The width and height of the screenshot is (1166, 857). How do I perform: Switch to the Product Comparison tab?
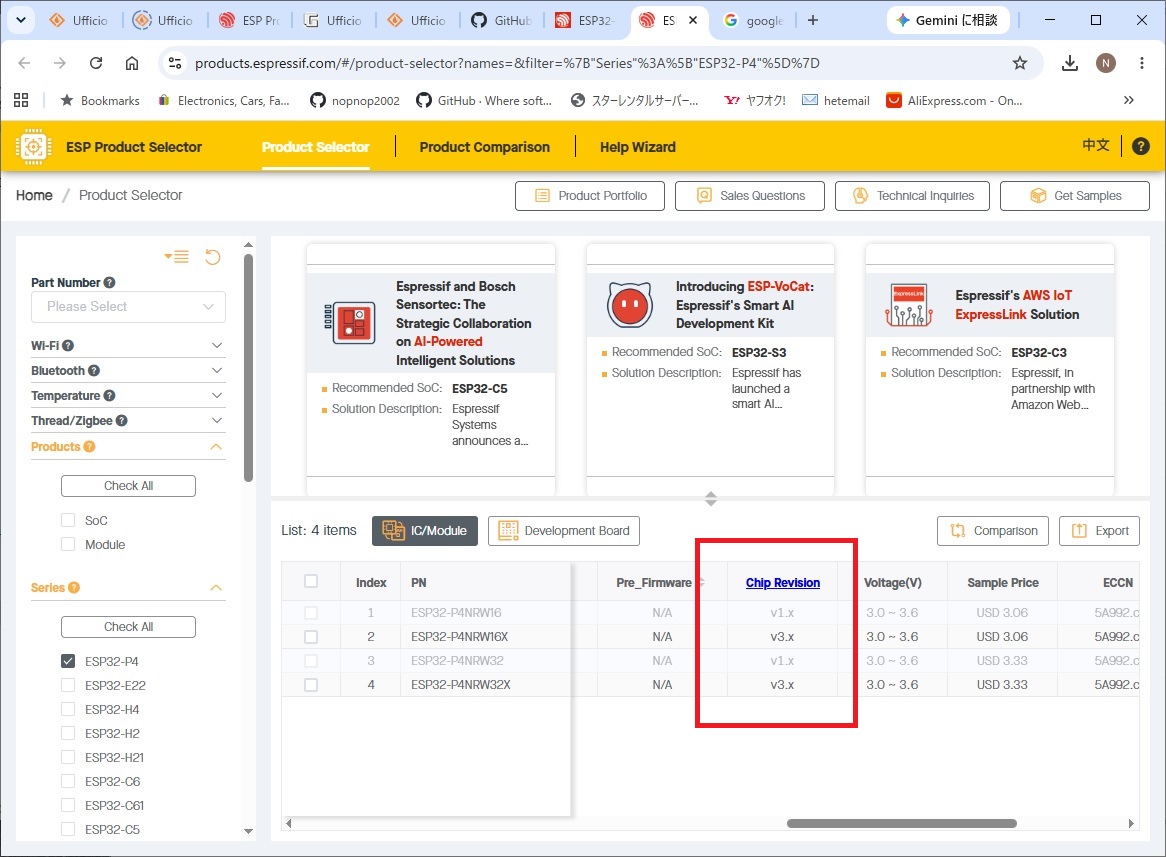click(484, 147)
